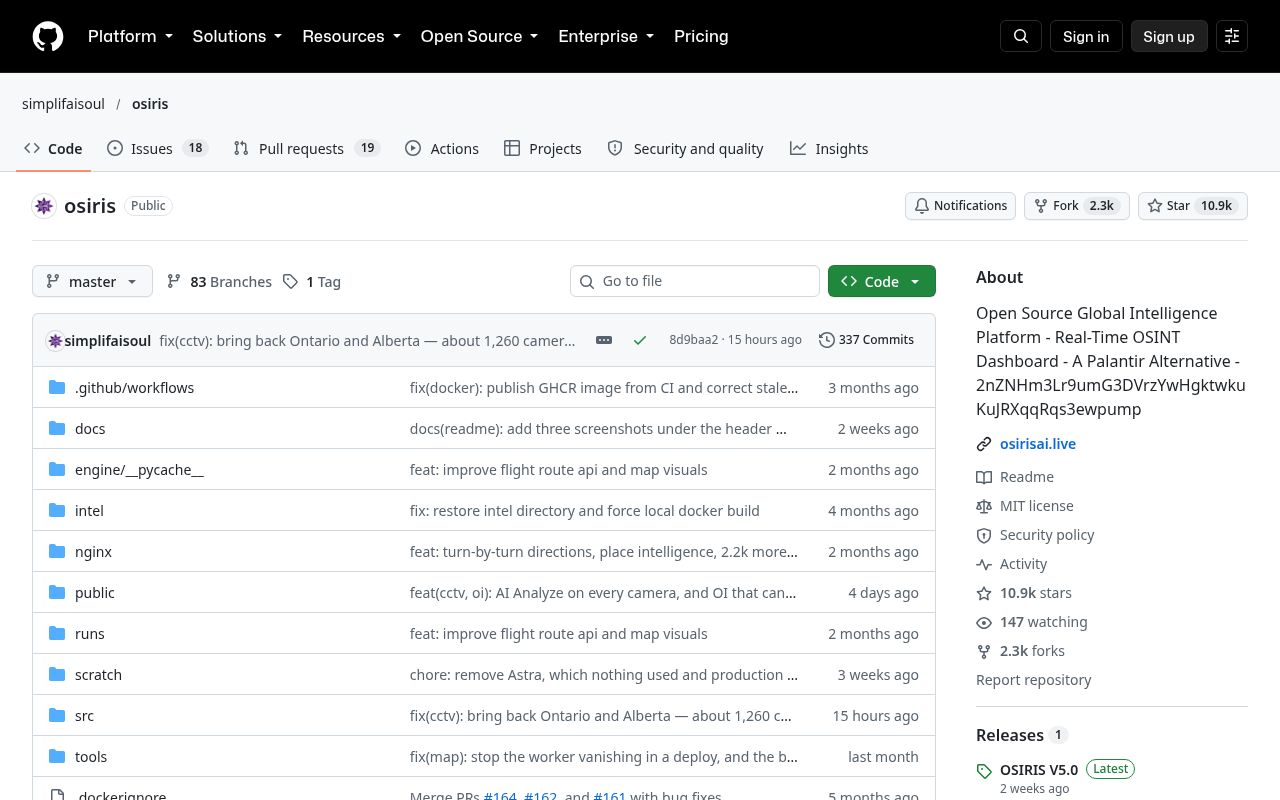The width and height of the screenshot is (1280, 800).
Task: Expand the Enterprise menu
Action: (606, 36)
